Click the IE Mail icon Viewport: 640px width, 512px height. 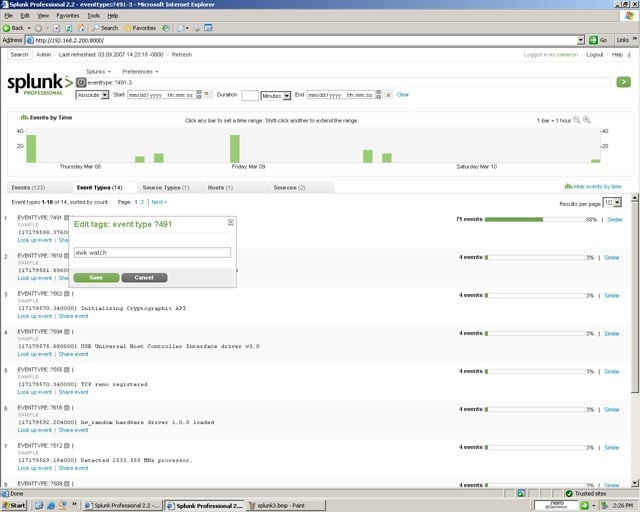[x=181, y=28]
